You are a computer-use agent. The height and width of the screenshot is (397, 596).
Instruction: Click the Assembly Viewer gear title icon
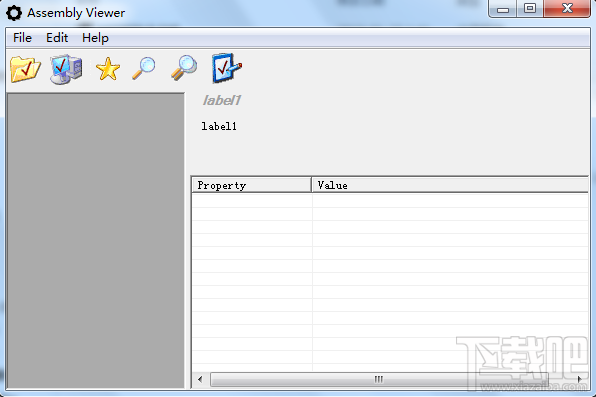point(14,13)
